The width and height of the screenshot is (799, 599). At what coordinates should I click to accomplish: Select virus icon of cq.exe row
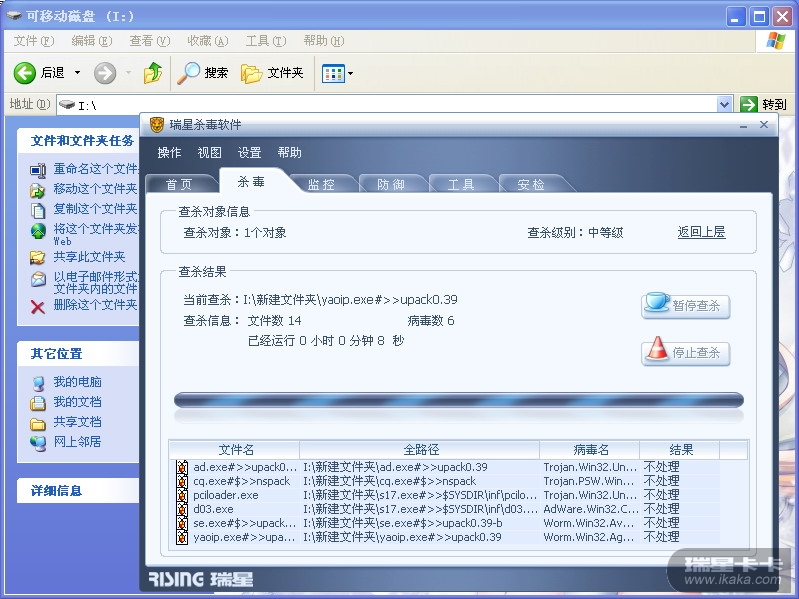click(182, 481)
